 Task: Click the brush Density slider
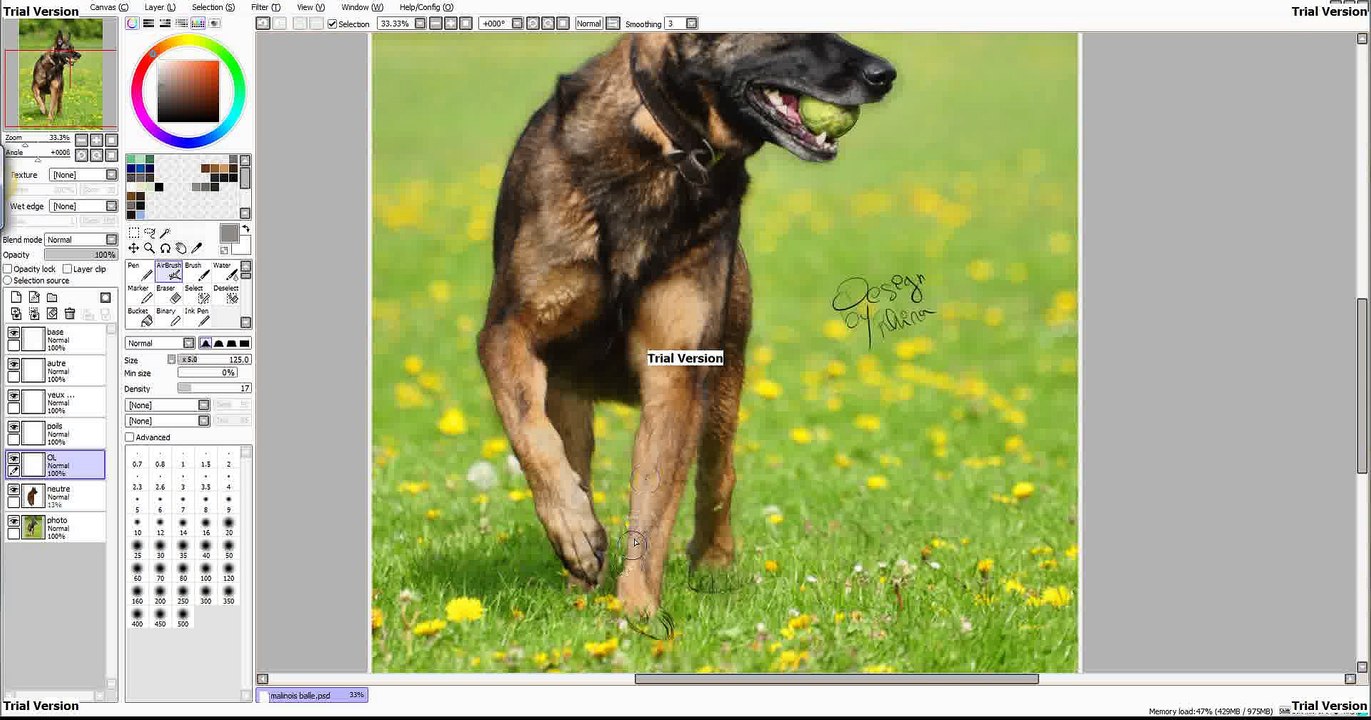(x=214, y=388)
